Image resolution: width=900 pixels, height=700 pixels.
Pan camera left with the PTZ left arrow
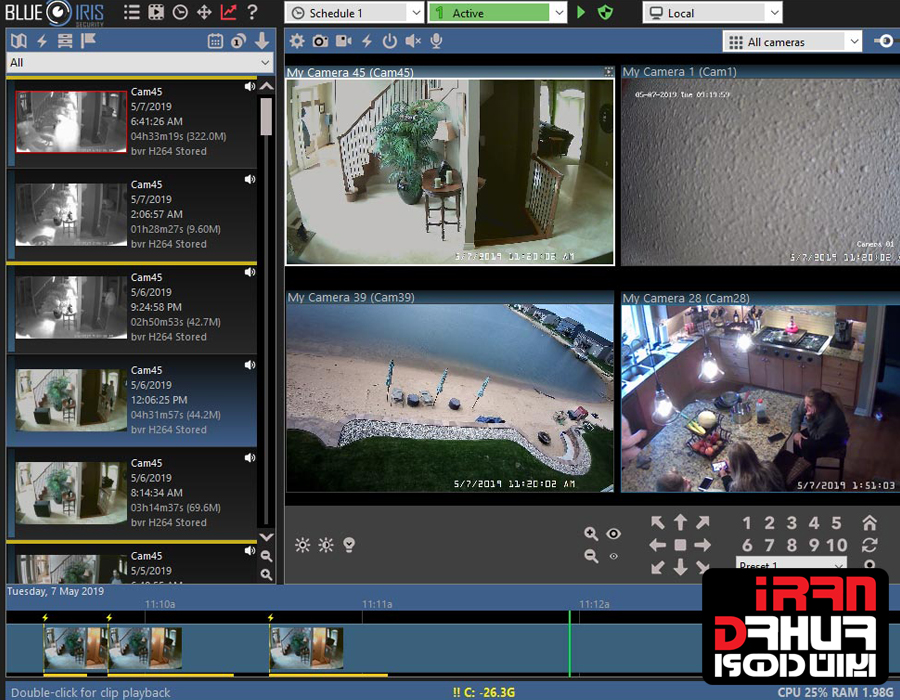(657, 545)
